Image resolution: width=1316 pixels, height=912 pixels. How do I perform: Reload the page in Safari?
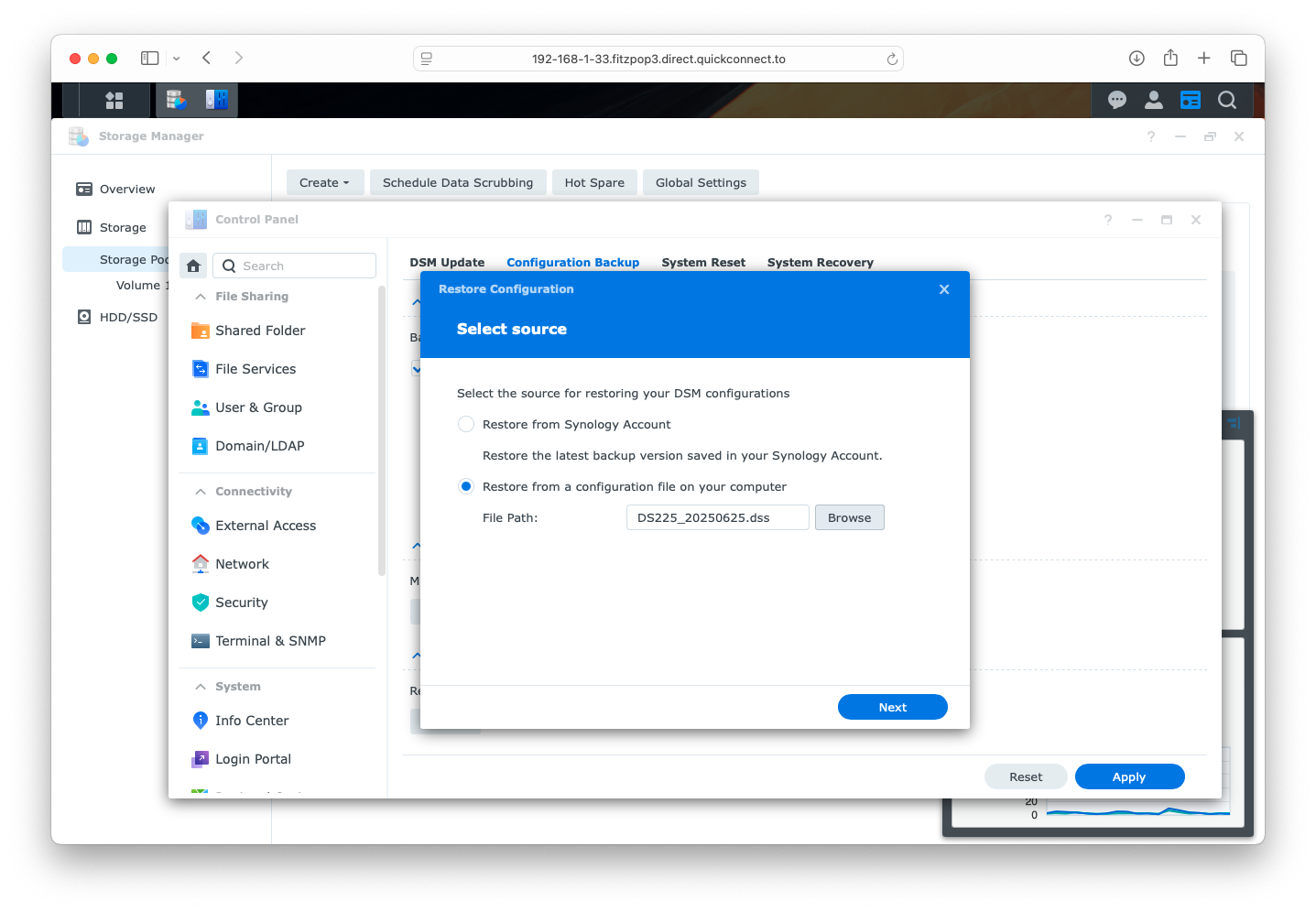click(892, 60)
